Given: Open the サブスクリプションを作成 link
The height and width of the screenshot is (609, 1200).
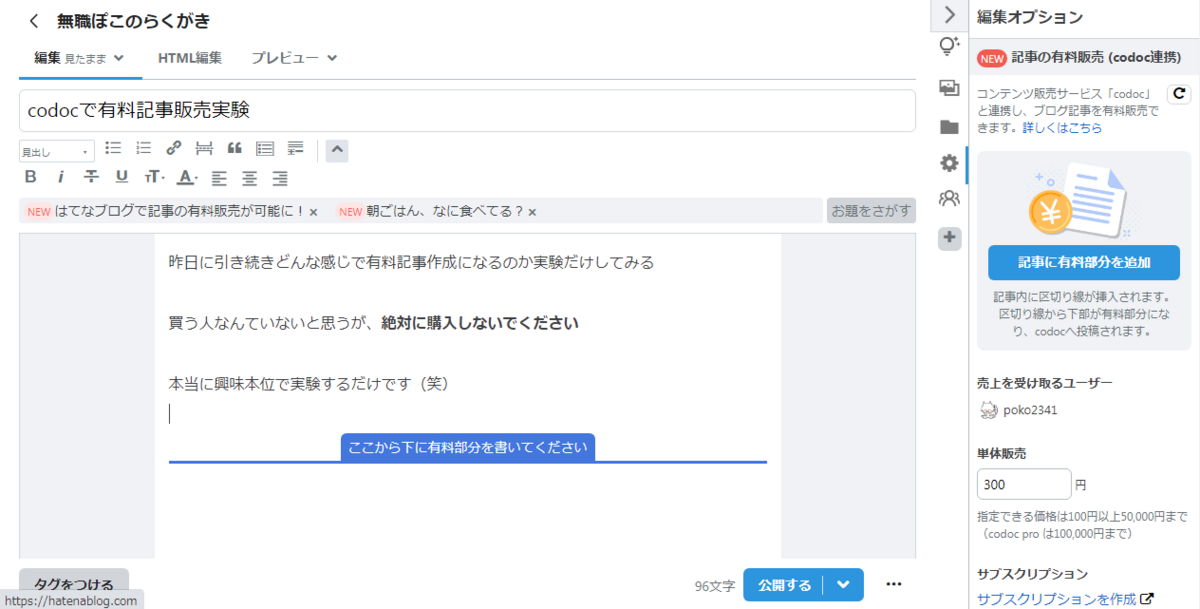Looking at the screenshot, I should [1065, 599].
